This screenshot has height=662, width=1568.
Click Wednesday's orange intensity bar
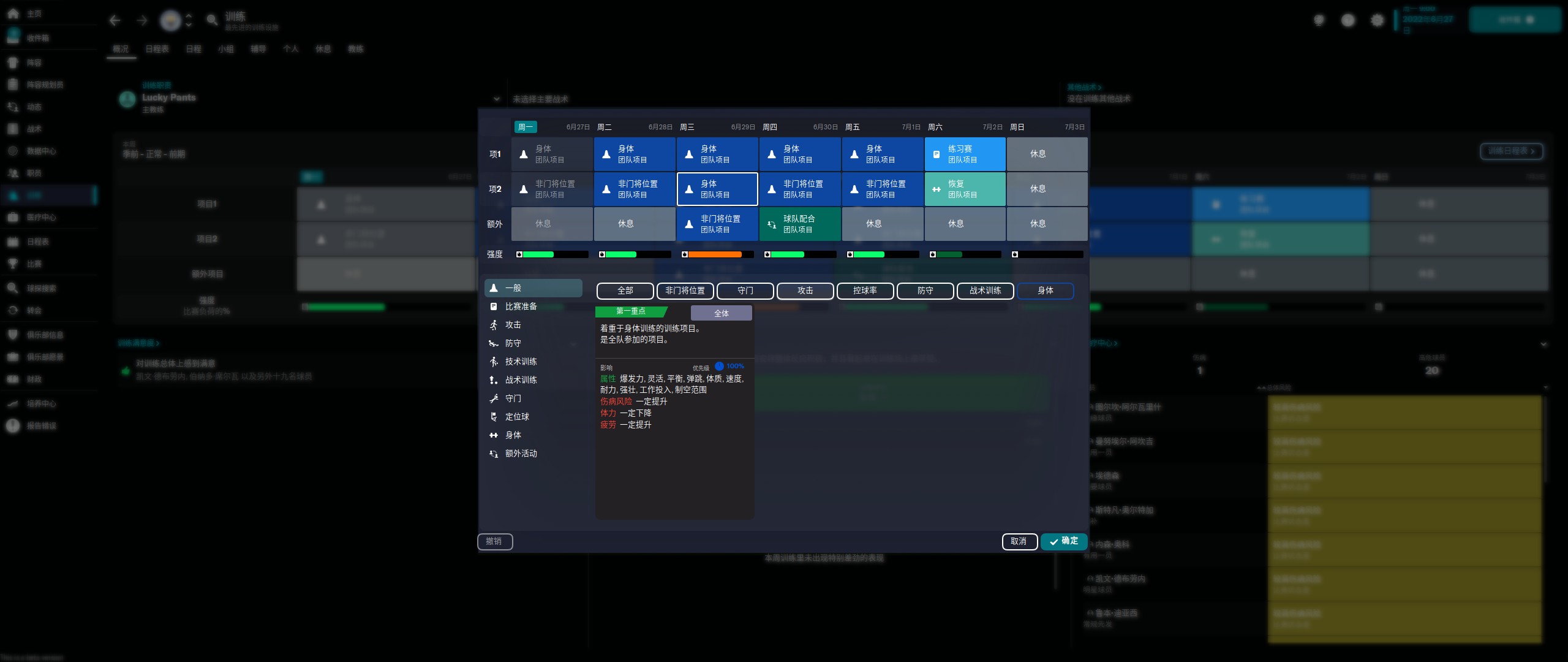(715, 254)
